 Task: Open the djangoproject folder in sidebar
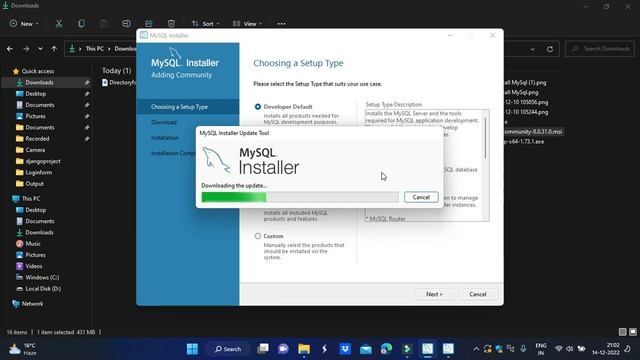[x=43, y=161]
